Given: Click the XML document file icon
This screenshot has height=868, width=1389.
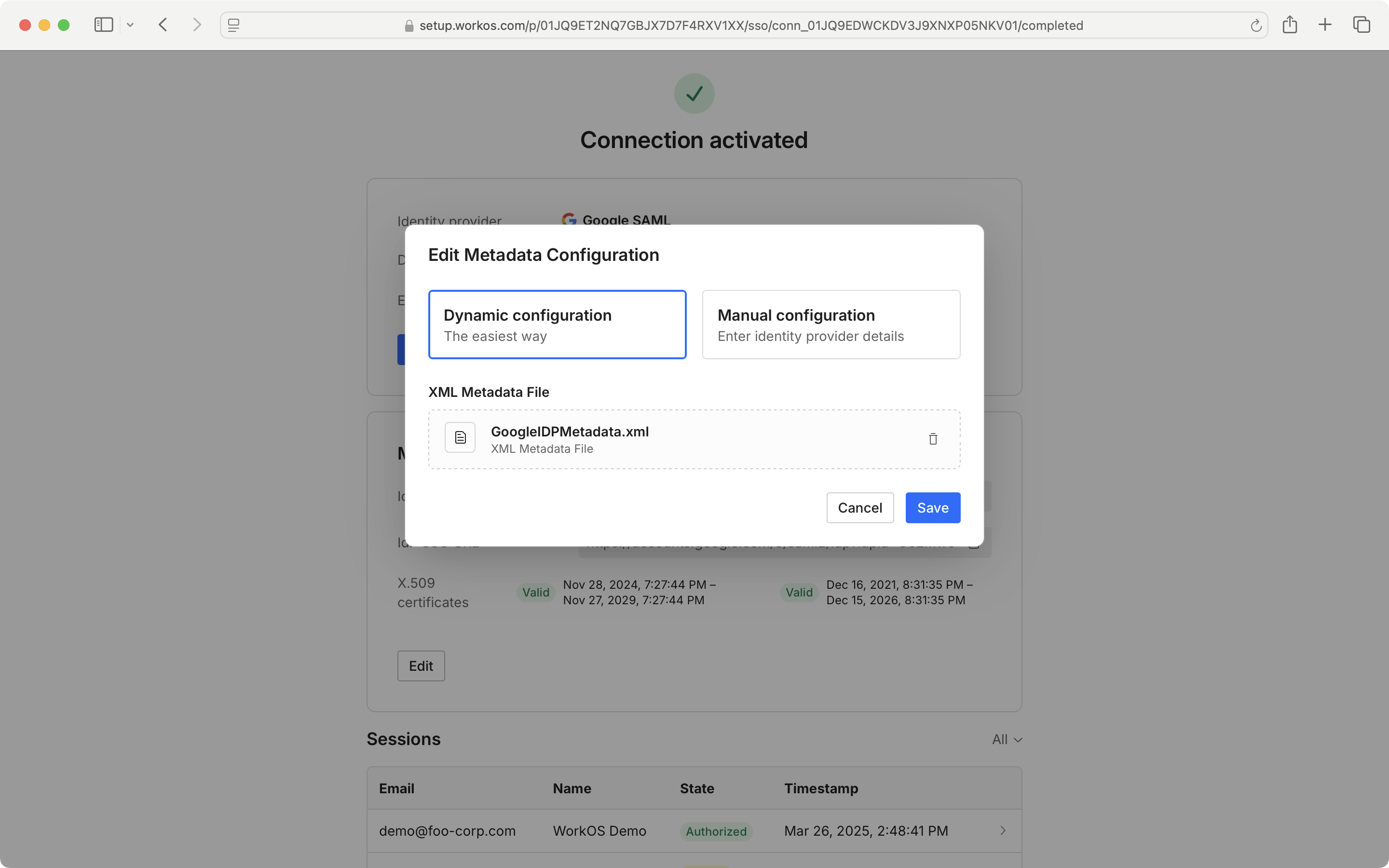Looking at the screenshot, I should click(x=460, y=438).
